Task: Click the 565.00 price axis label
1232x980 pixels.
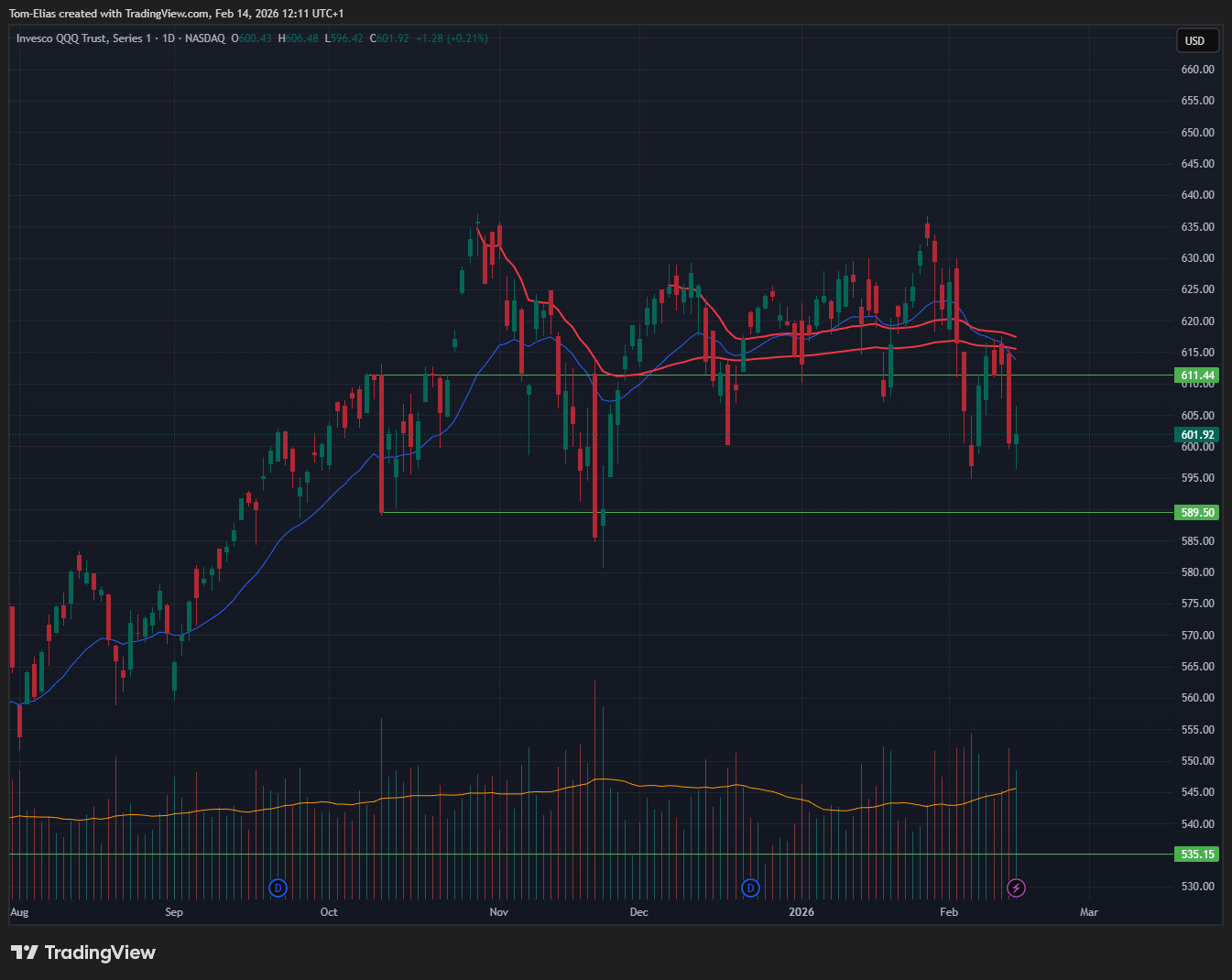Action: coord(1197,667)
